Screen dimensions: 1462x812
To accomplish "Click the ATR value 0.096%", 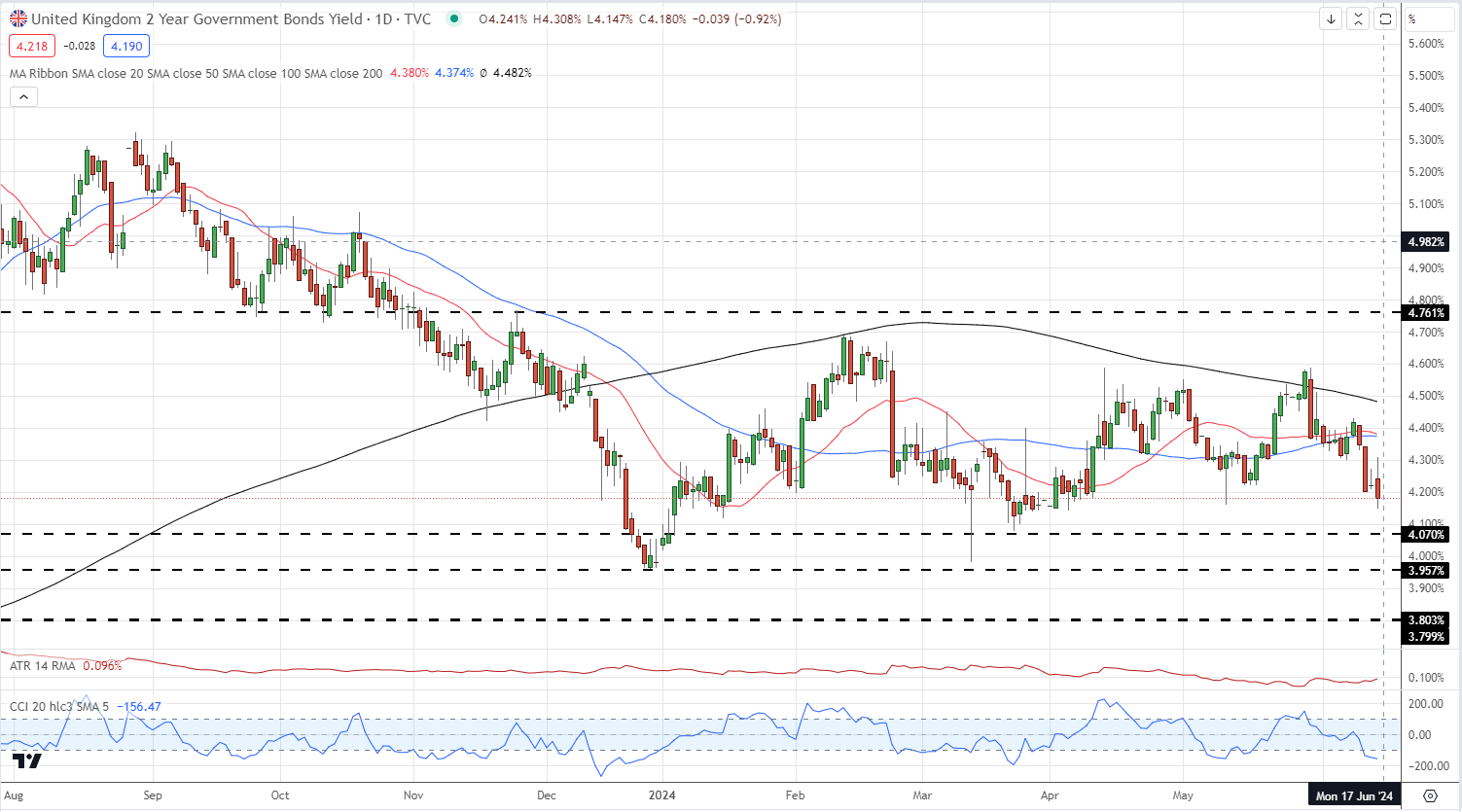I will click(x=103, y=666).
